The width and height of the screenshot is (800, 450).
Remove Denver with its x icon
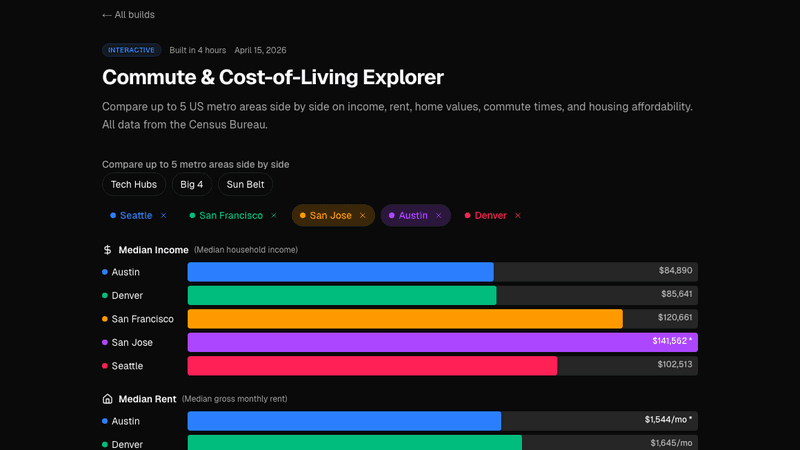click(518, 215)
